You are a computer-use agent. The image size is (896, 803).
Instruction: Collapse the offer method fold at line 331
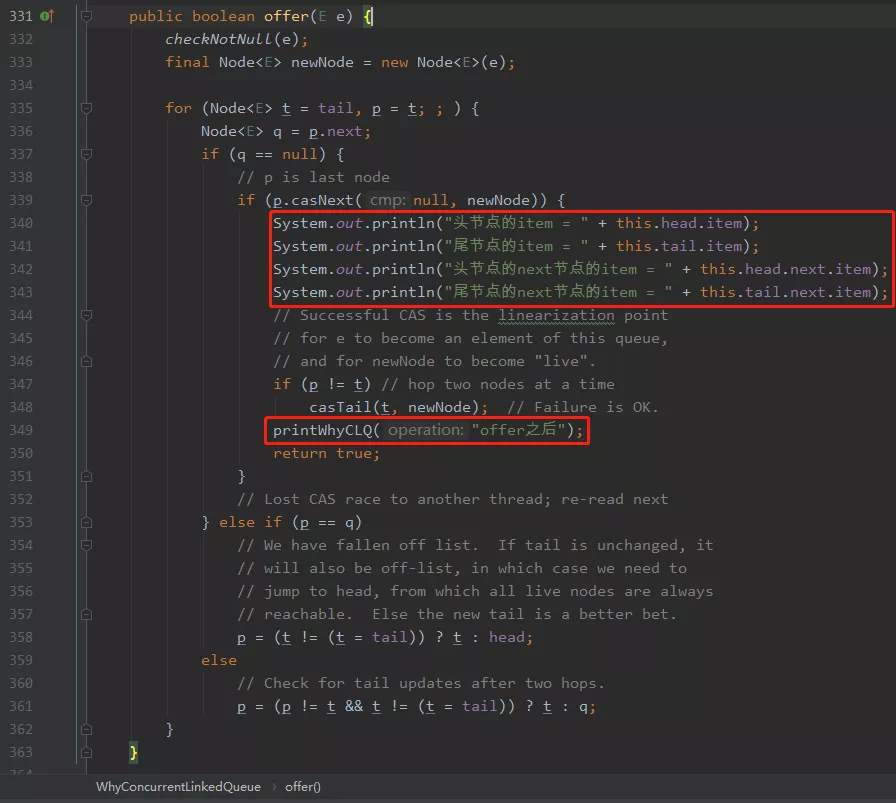pos(86,16)
